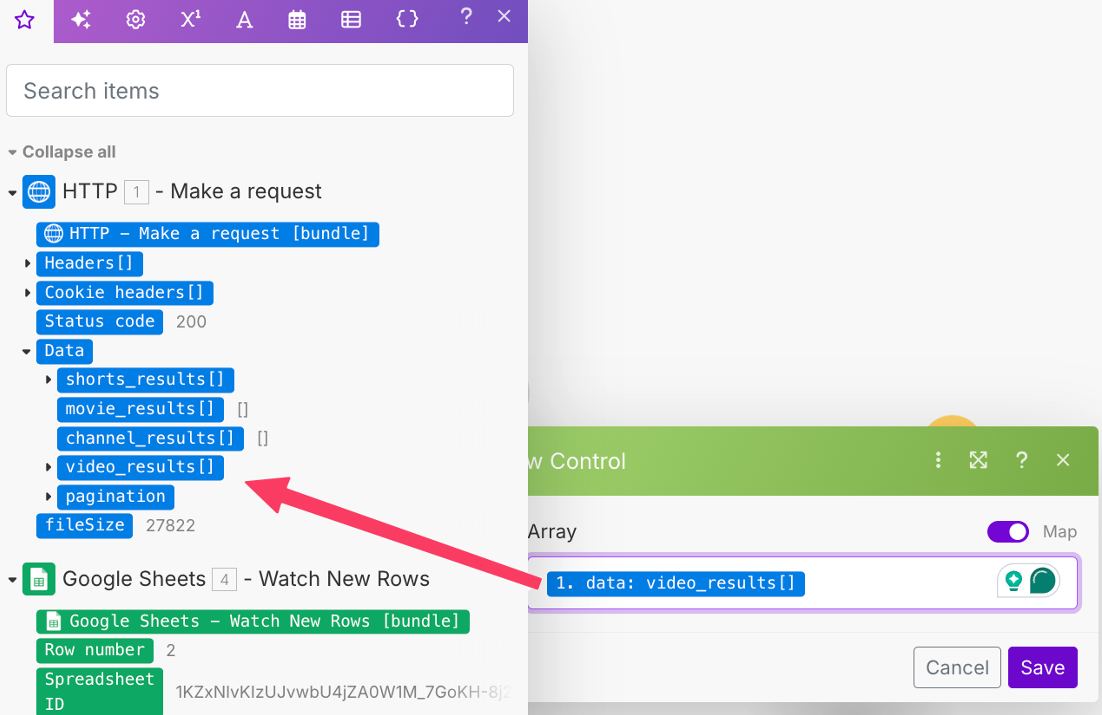Select the Row number pill

click(x=95, y=650)
